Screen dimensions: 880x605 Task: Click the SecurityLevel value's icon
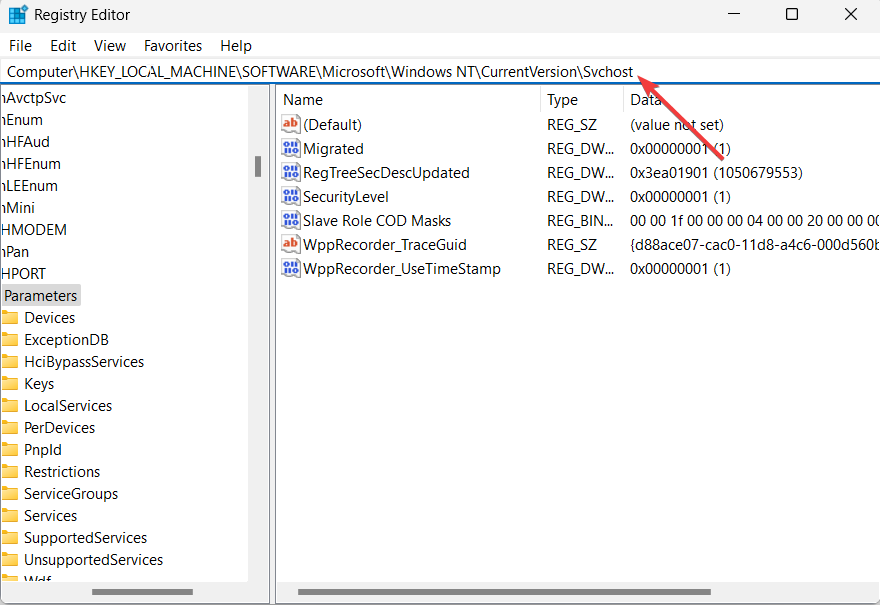291,196
